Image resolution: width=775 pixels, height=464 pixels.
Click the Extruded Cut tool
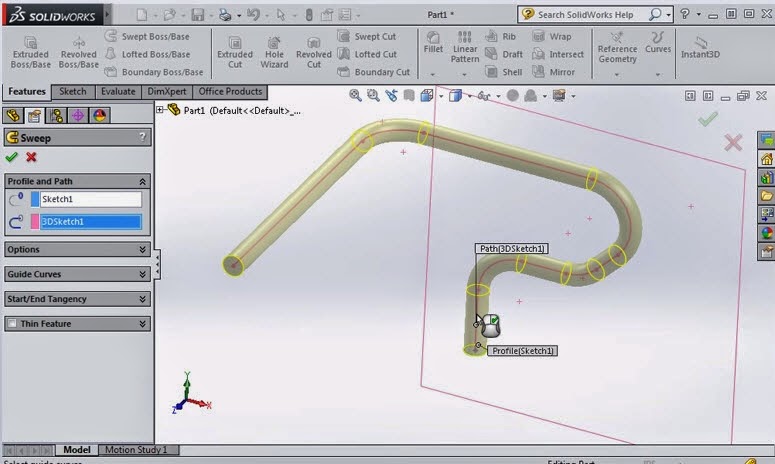[x=235, y=52]
